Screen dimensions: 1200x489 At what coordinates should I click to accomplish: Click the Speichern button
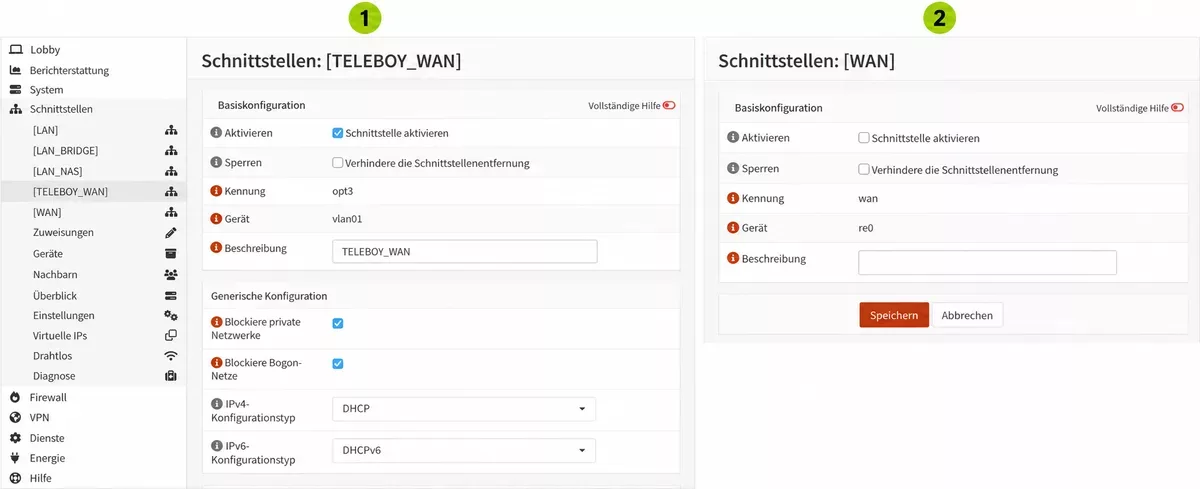(894, 315)
